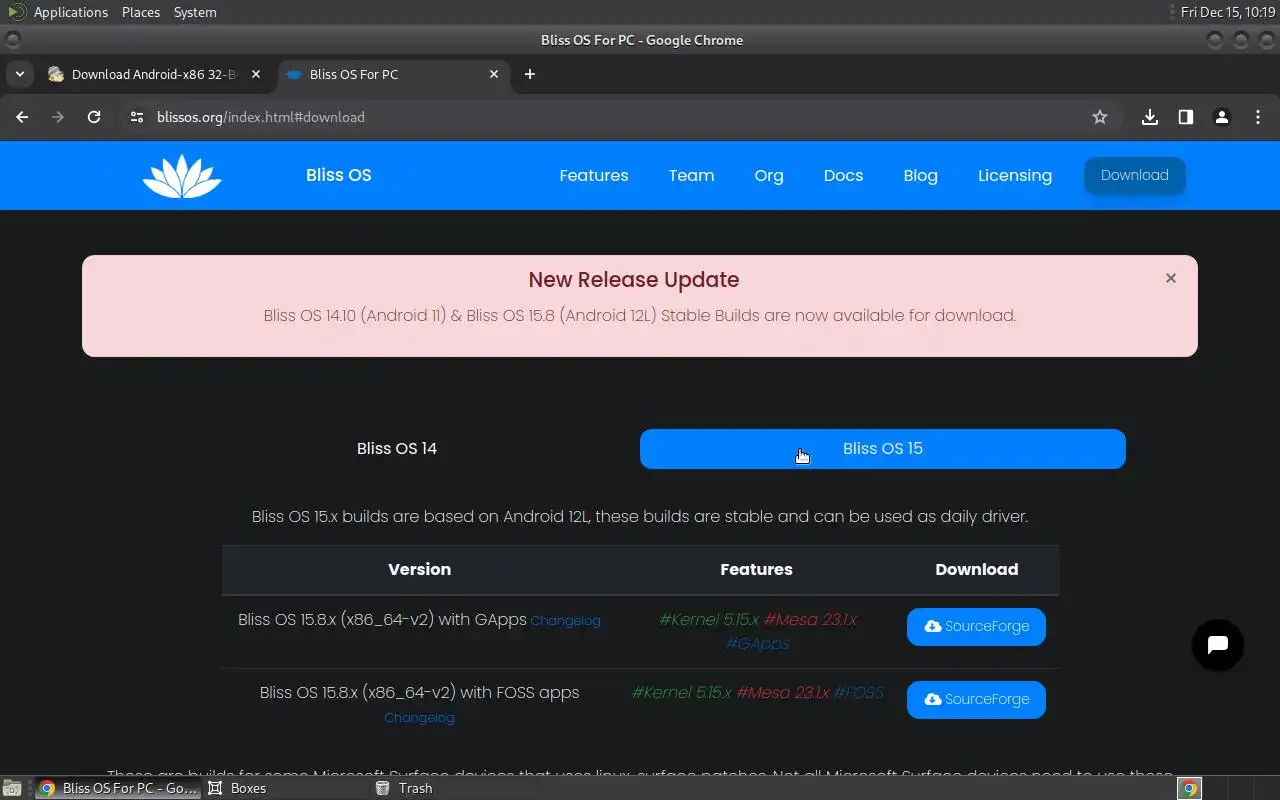Click the Features column header
The image size is (1280, 800).
(756, 570)
